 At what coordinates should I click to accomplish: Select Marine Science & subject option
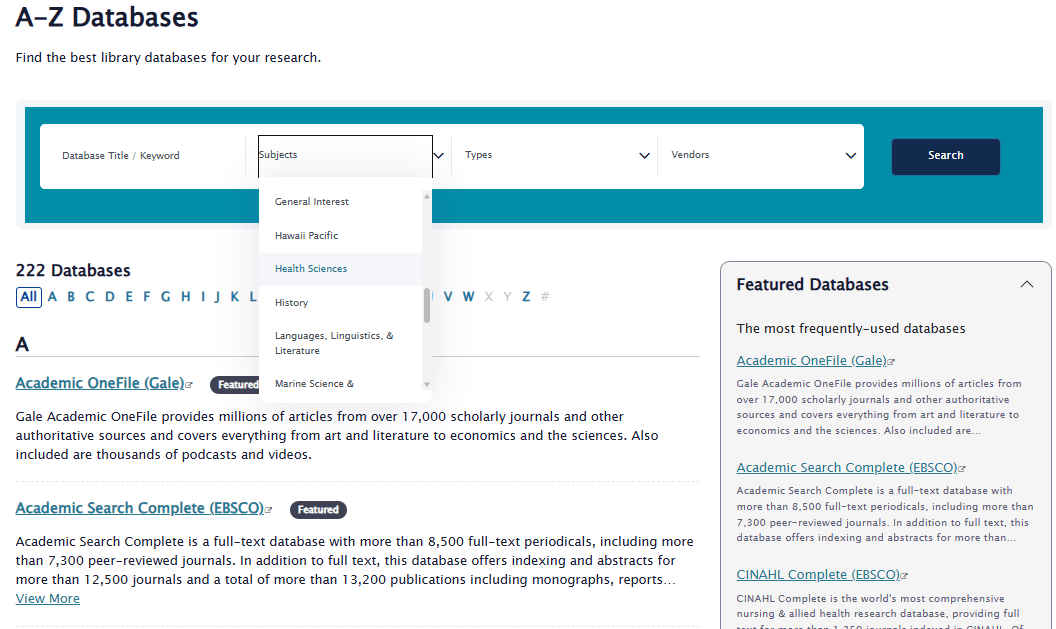(x=341, y=383)
